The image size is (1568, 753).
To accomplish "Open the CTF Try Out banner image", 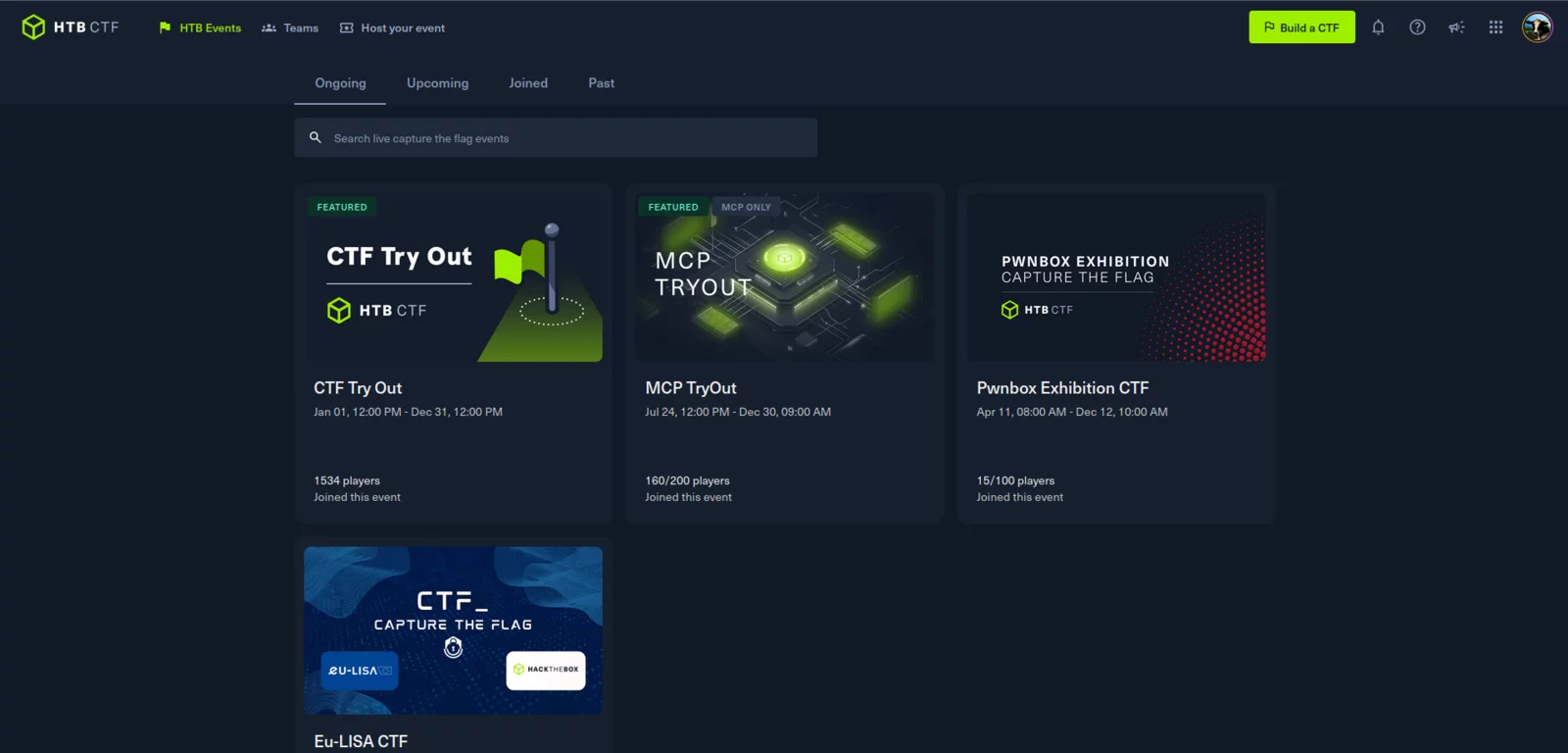I will click(x=453, y=277).
